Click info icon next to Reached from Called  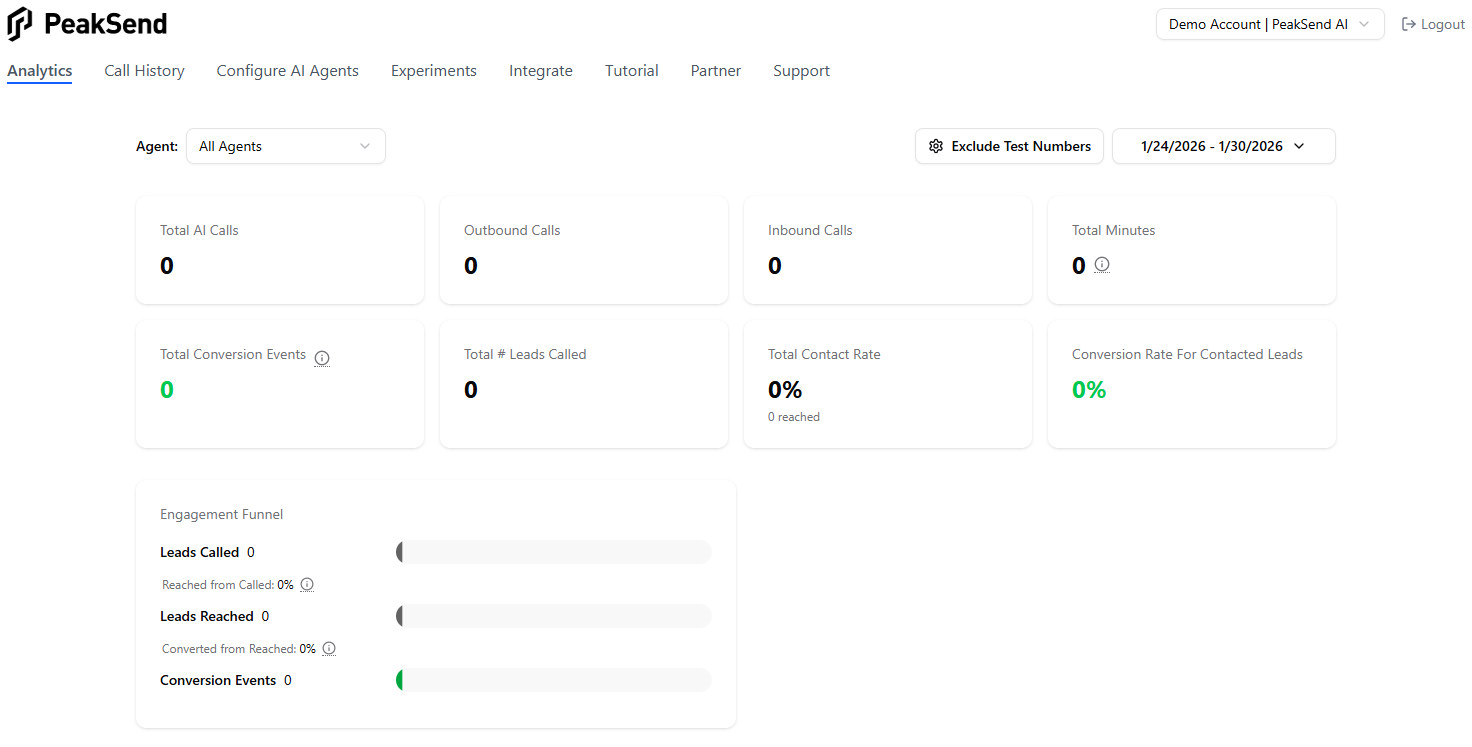click(x=307, y=584)
